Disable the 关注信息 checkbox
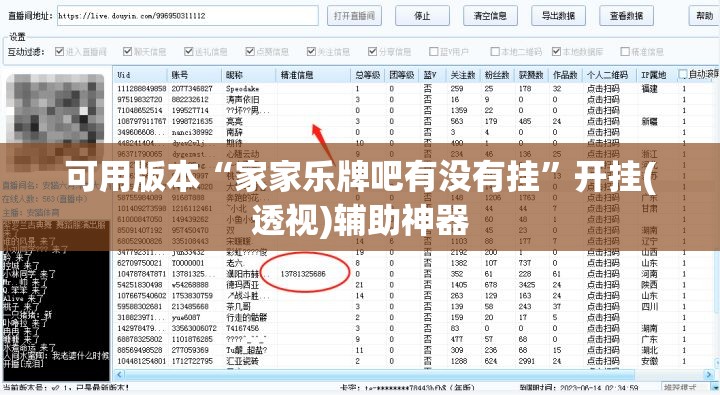 (311, 51)
